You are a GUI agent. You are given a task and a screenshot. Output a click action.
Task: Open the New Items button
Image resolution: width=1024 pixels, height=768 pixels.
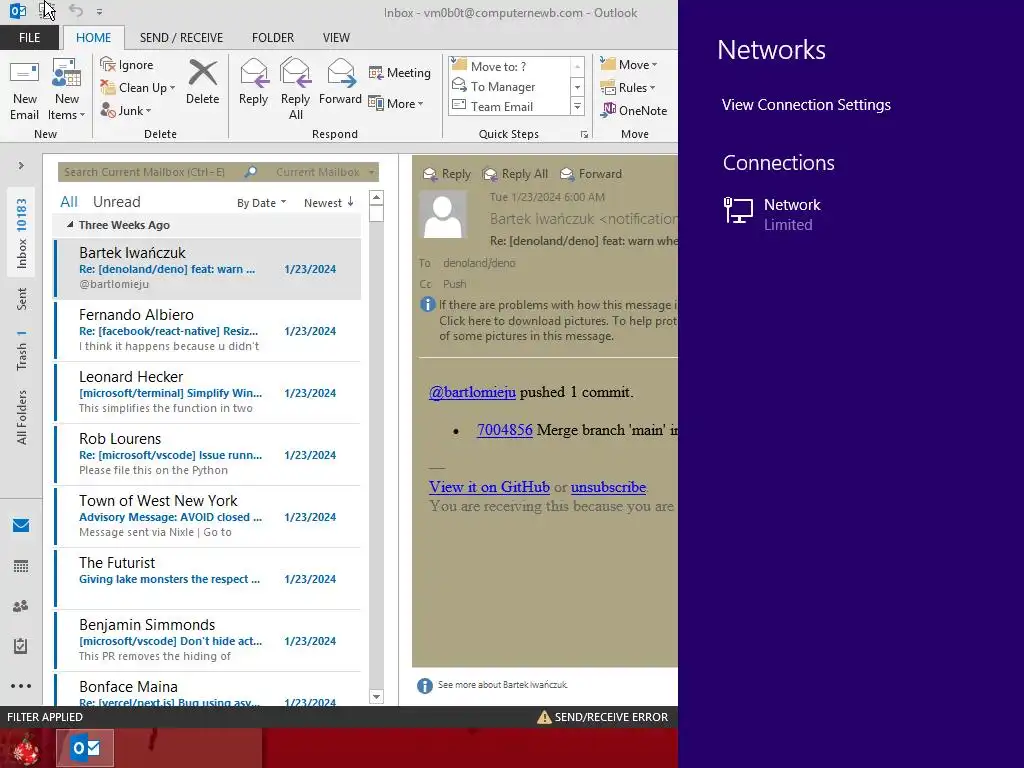[67, 90]
